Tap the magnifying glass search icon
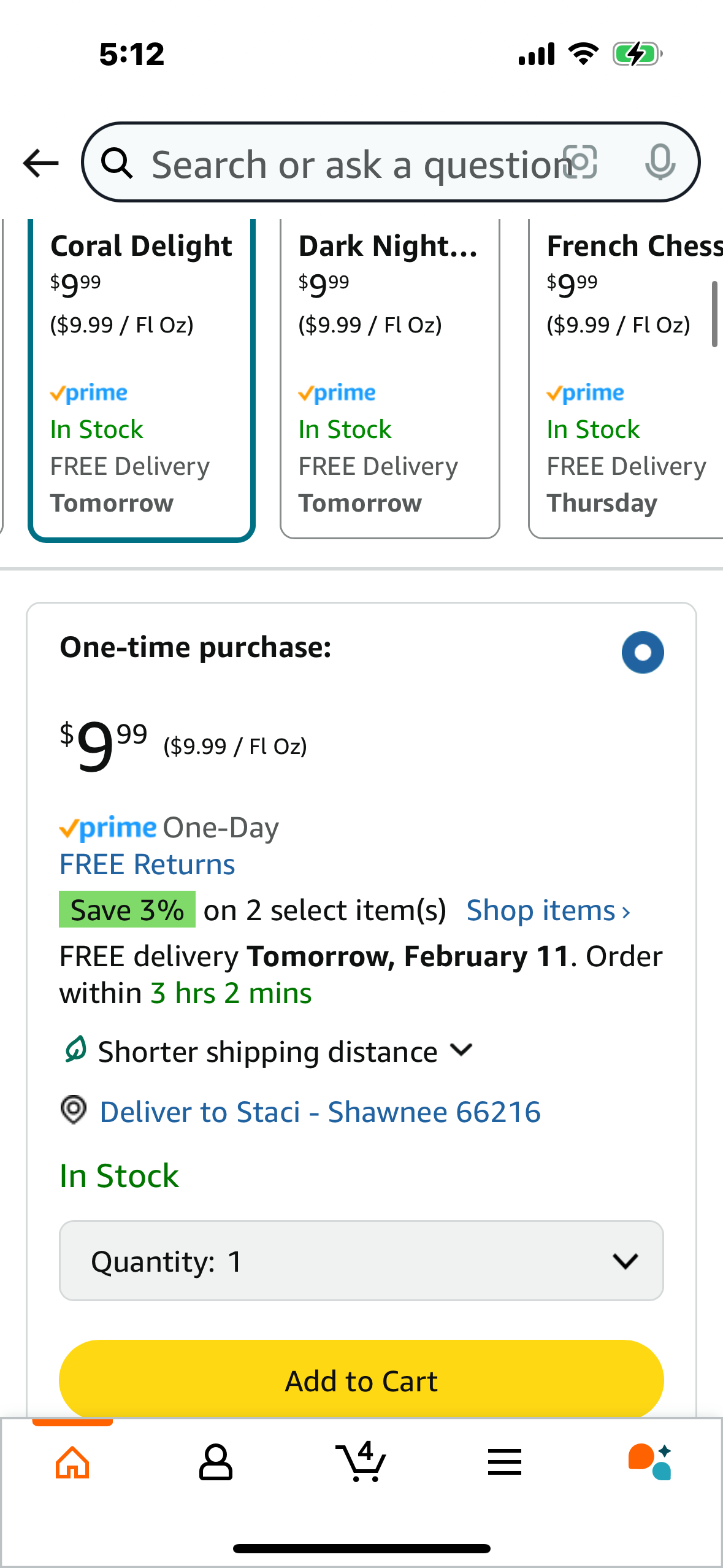Image resolution: width=723 pixels, height=1568 pixels. click(x=117, y=163)
